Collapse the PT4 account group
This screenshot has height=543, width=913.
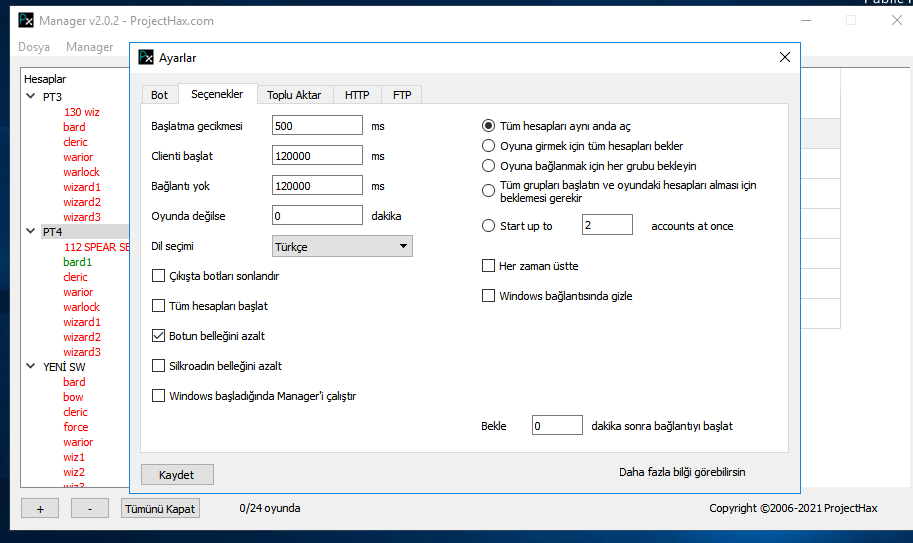pos(30,232)
